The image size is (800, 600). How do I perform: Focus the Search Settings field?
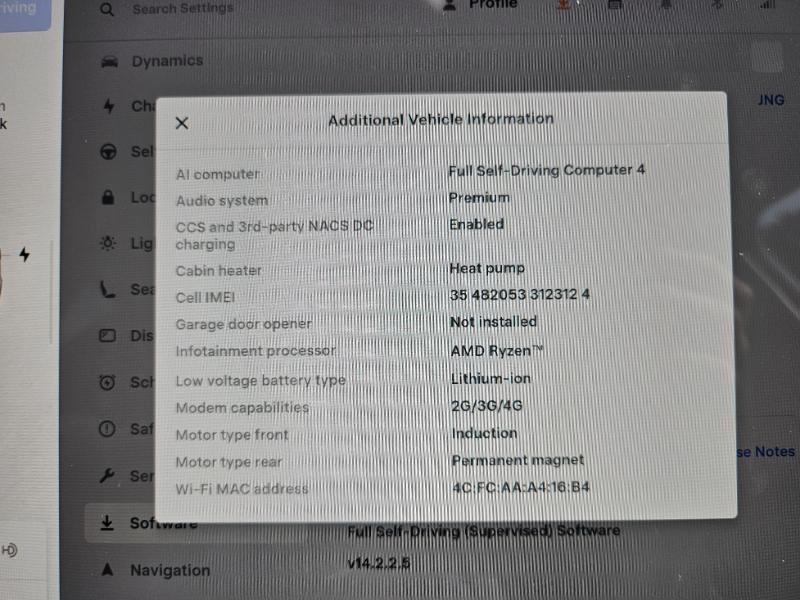pos(183,9)
